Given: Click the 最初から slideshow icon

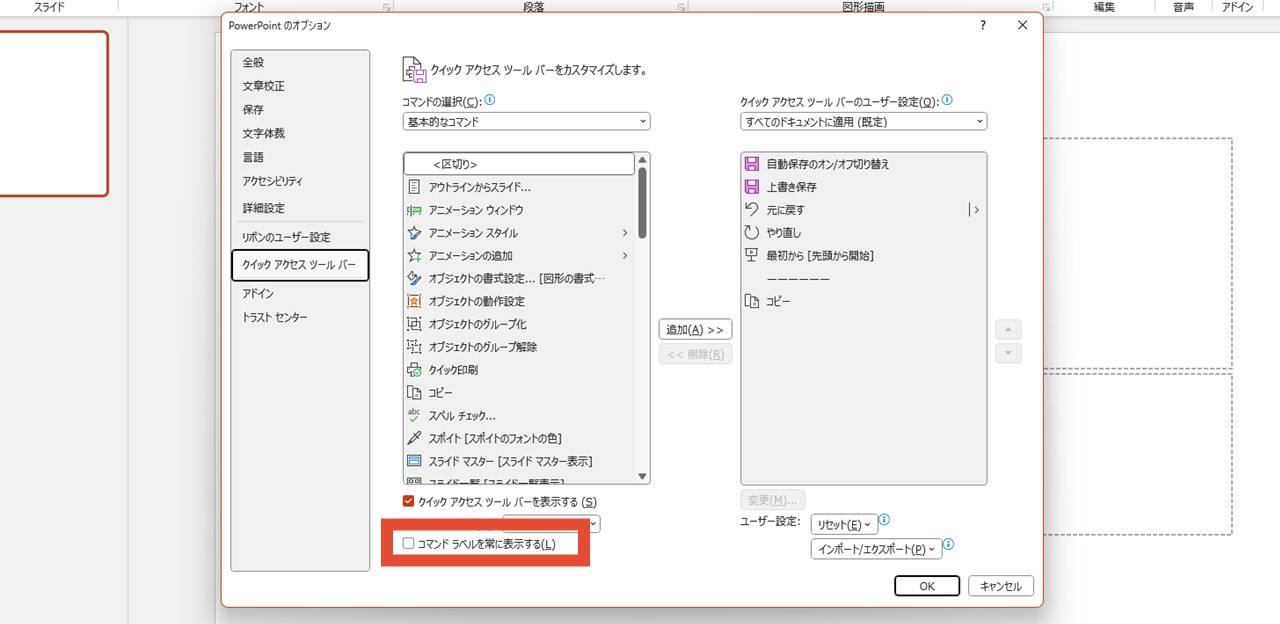Looking at the screenshot, I should click(x=752, y=255).
